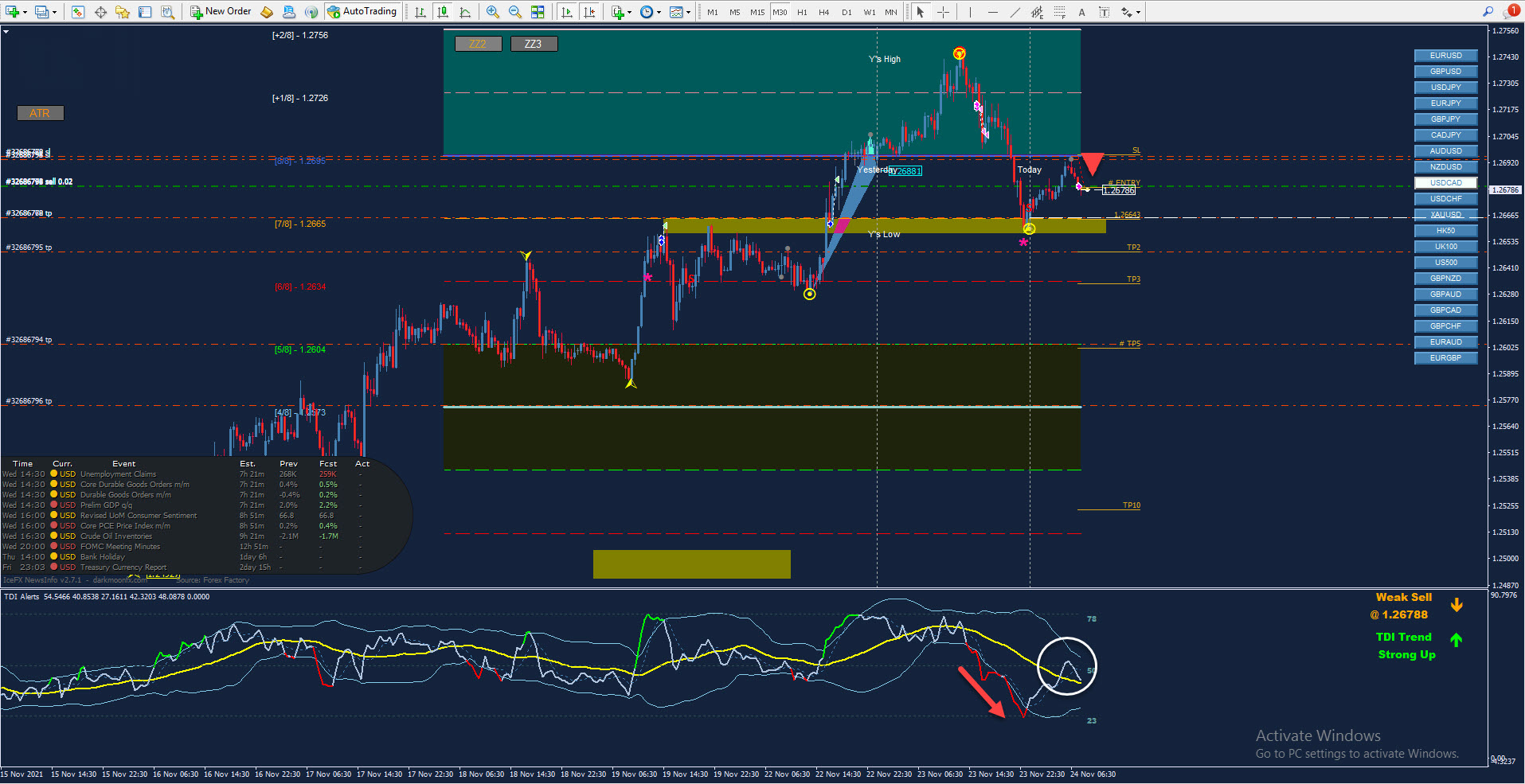
Task: Zoom out on the chart
Action: tap(515, 12)
